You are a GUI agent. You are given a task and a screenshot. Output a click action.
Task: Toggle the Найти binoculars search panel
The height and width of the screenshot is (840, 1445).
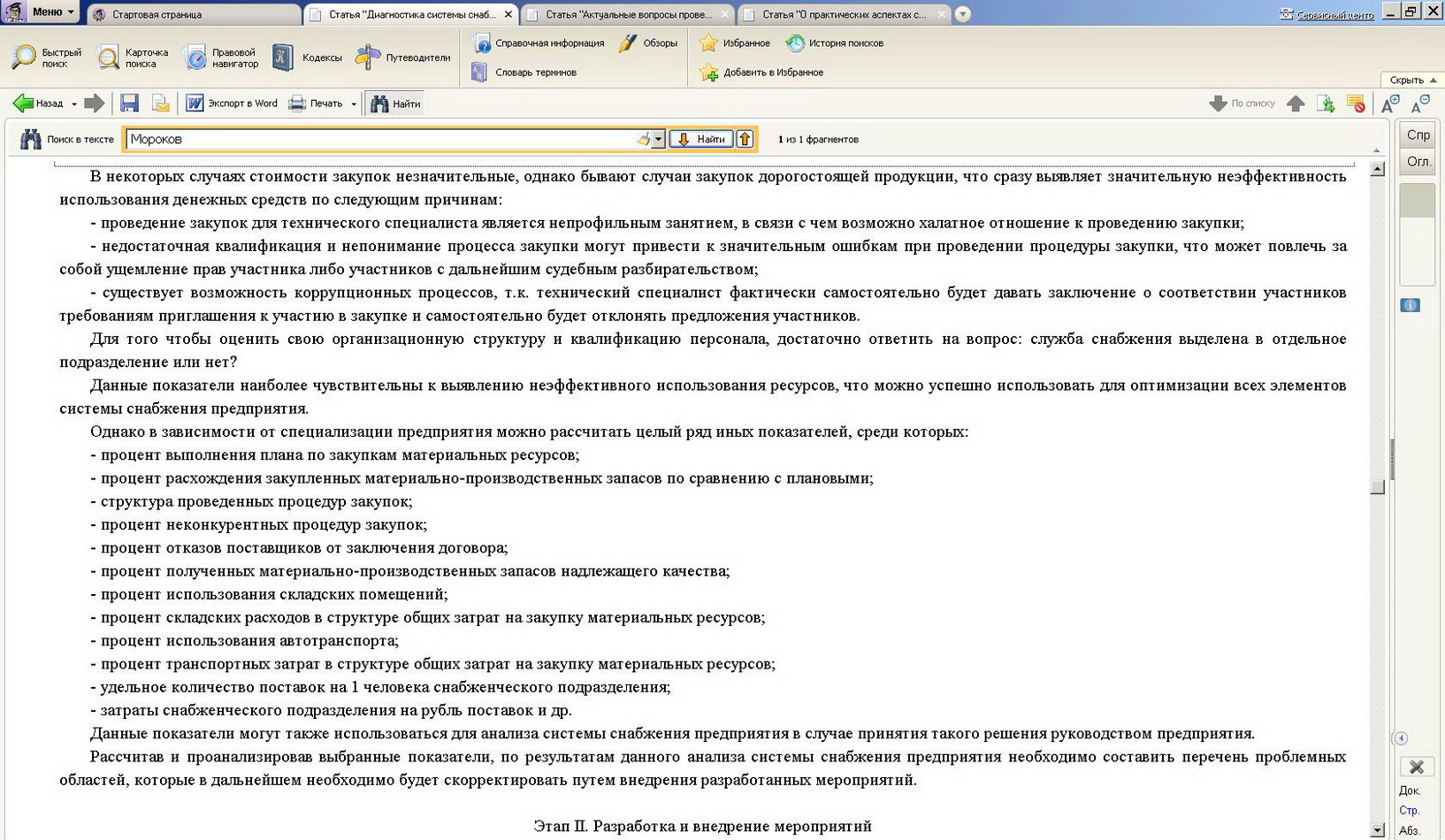point(395,103)
